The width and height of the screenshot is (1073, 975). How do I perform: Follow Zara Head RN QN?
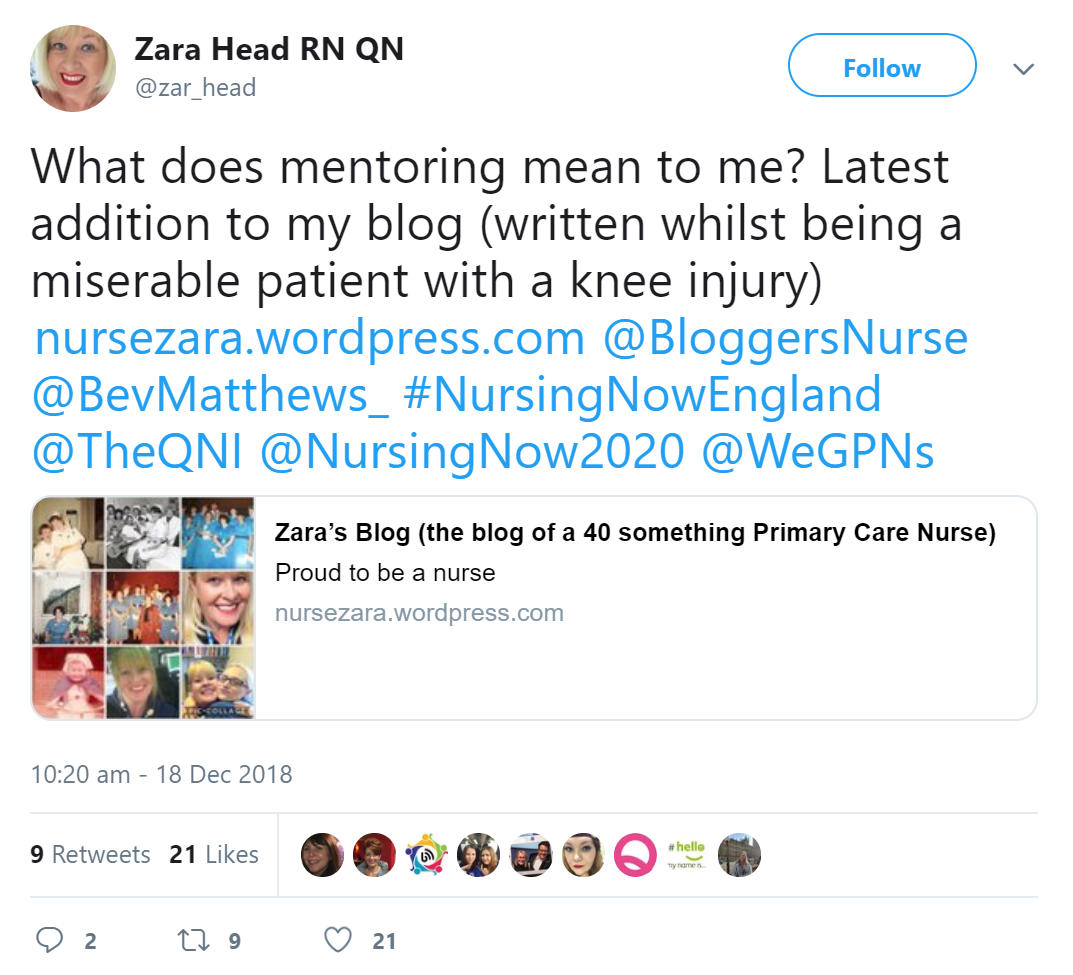[x=882, y=66]
